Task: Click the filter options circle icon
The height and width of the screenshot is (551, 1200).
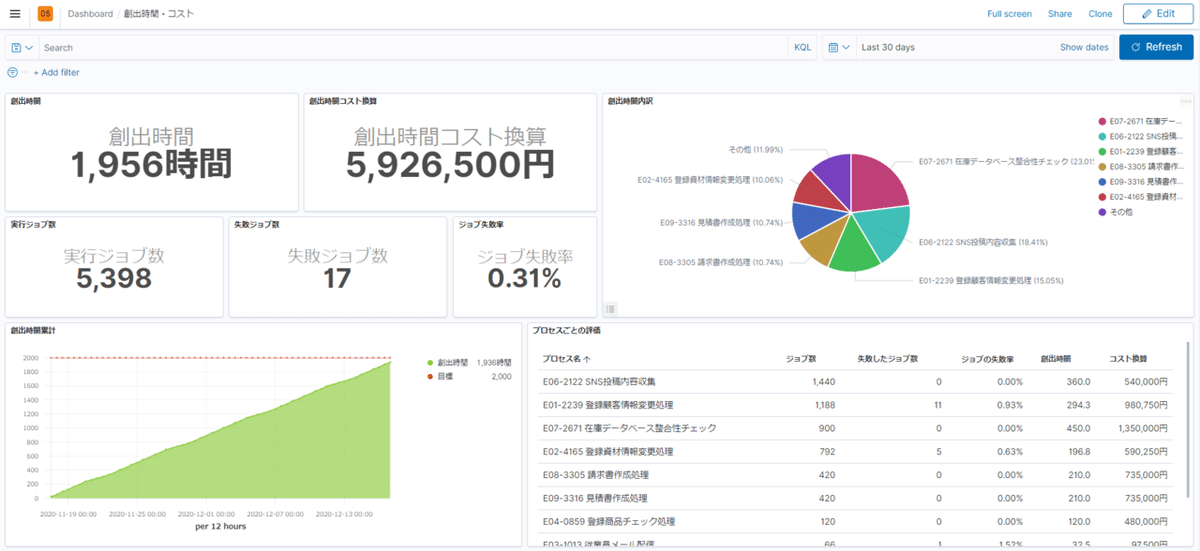Action: click(x=13, y=72)
